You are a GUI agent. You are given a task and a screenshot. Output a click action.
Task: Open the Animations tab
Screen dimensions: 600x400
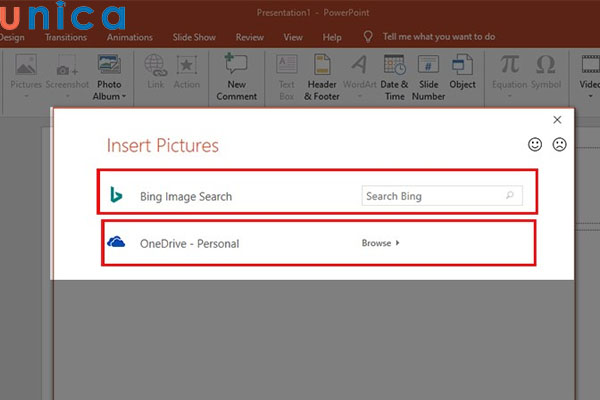tap(130, 37)
